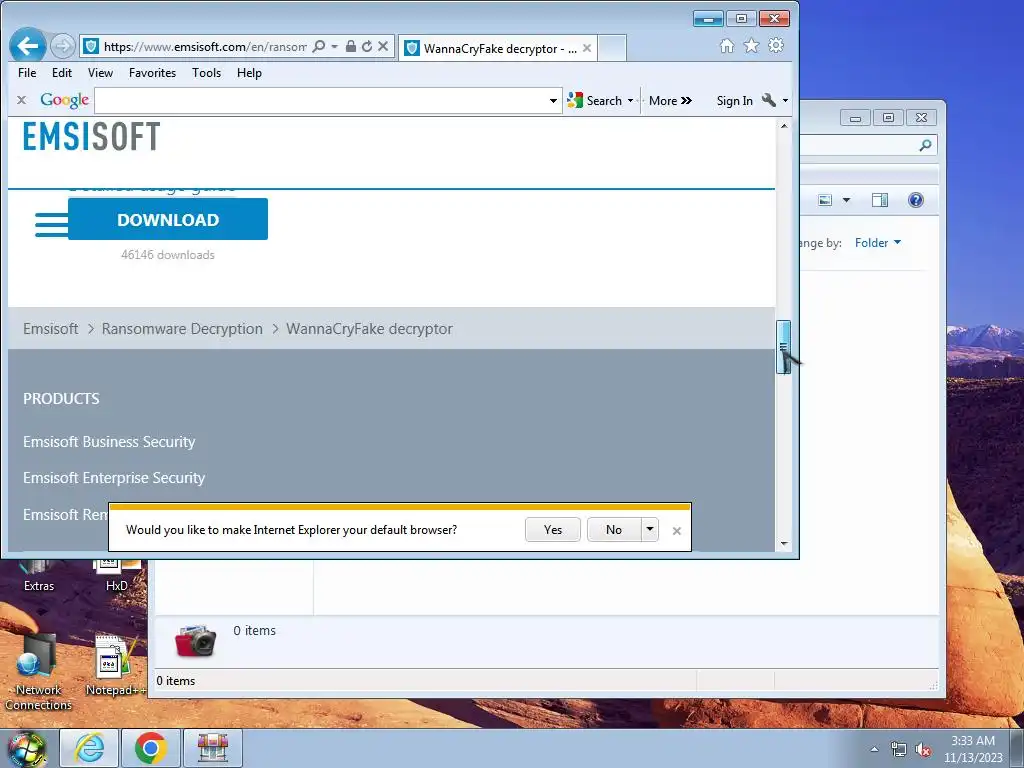Viewport: 1024px width, 768px height.
Task: Refresh the page with the reload icon
Action: point(367,46)
